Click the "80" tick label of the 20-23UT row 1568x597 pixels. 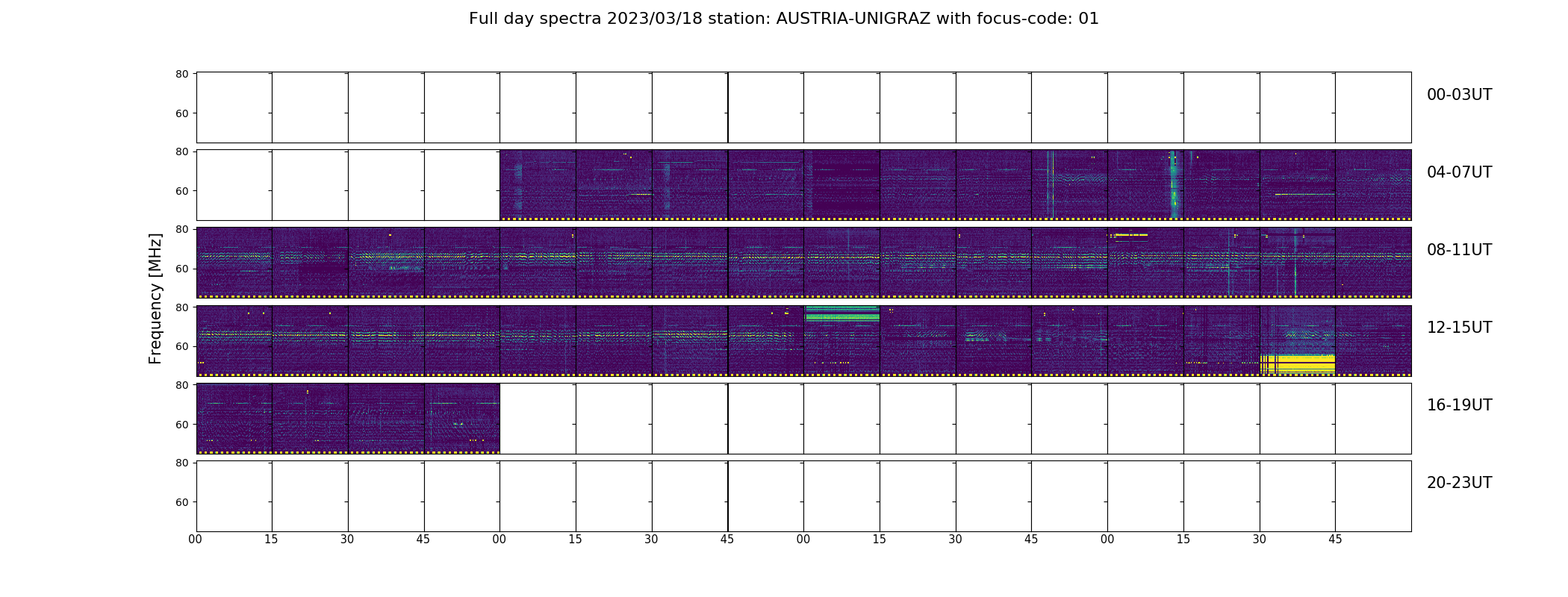pos(181,463)
